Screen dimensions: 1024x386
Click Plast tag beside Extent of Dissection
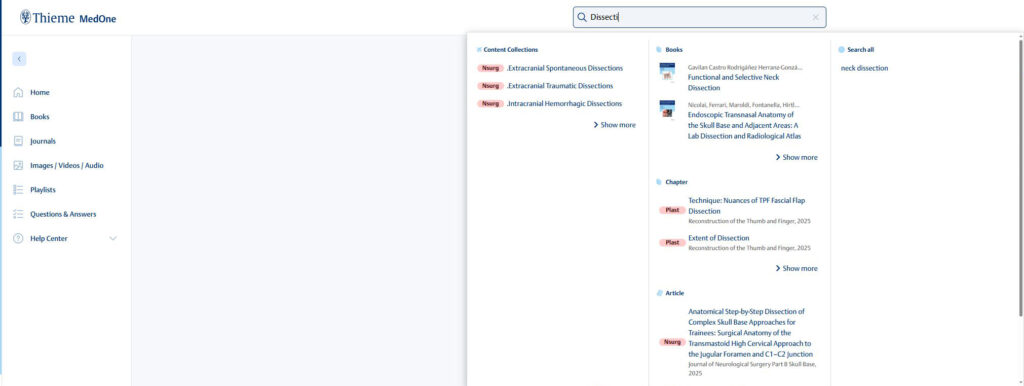tap(673, 242)
